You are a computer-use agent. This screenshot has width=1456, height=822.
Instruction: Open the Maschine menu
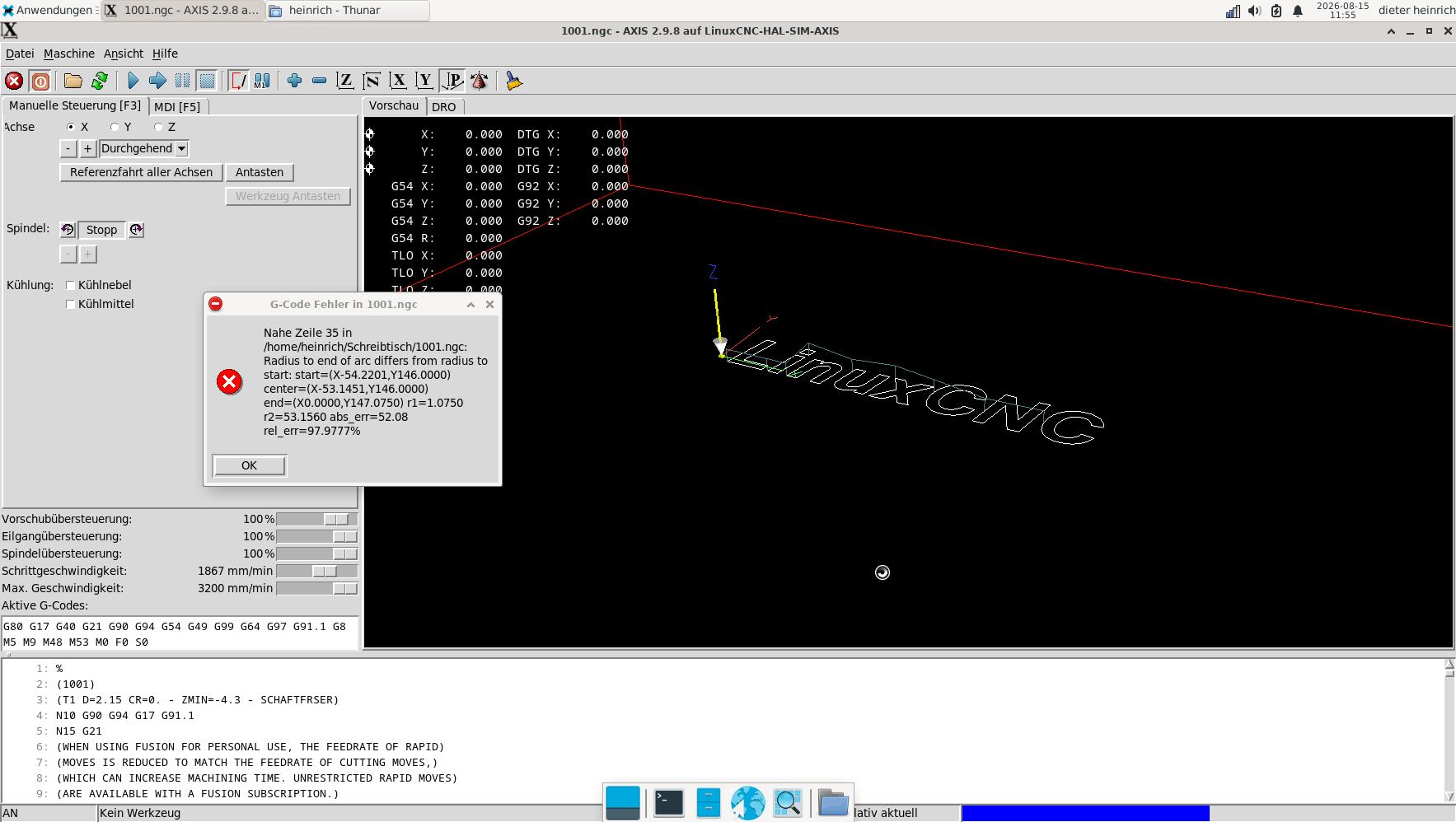click(69, 54)
